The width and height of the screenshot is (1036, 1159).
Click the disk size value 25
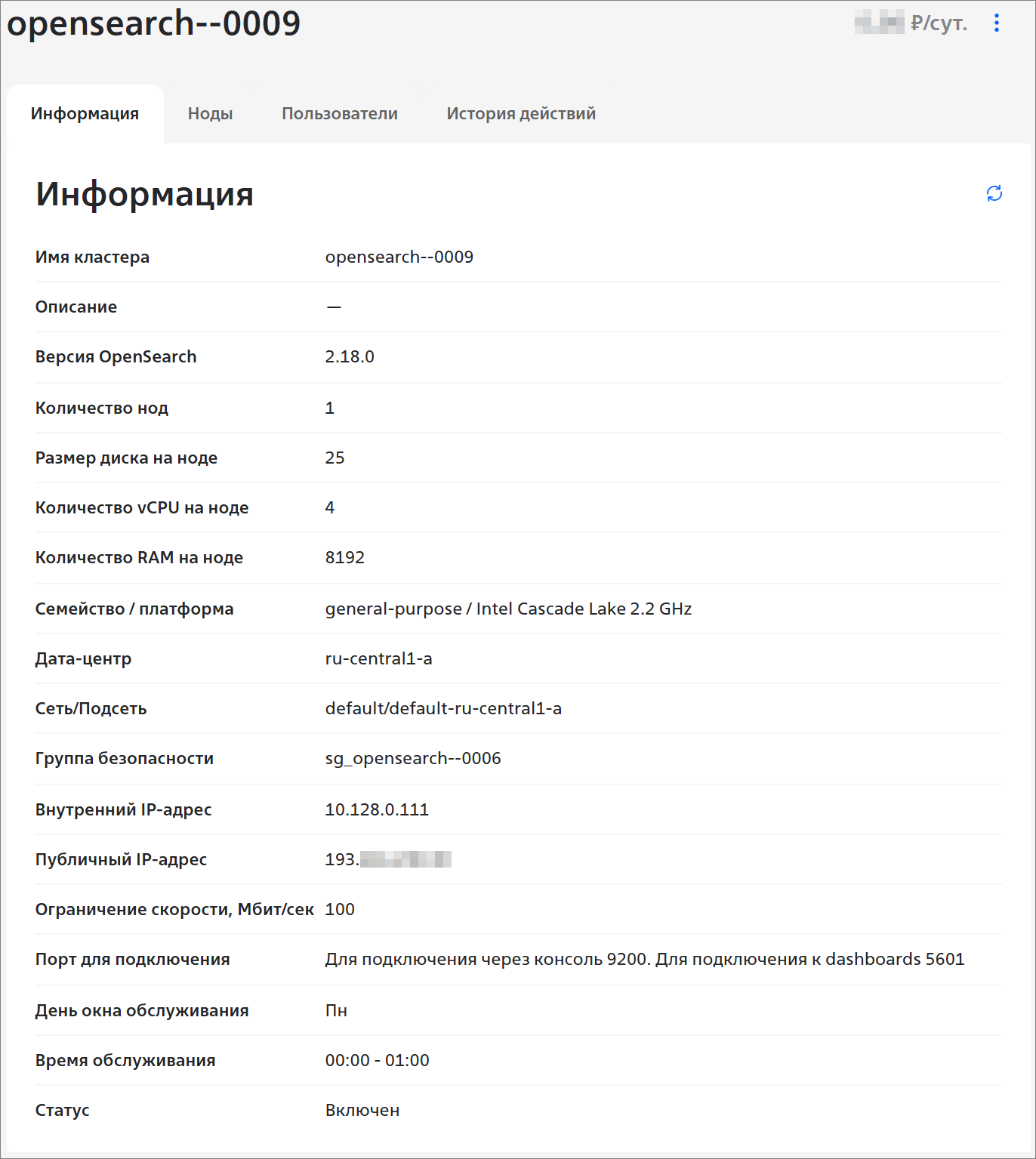click(x=335, y=458)
